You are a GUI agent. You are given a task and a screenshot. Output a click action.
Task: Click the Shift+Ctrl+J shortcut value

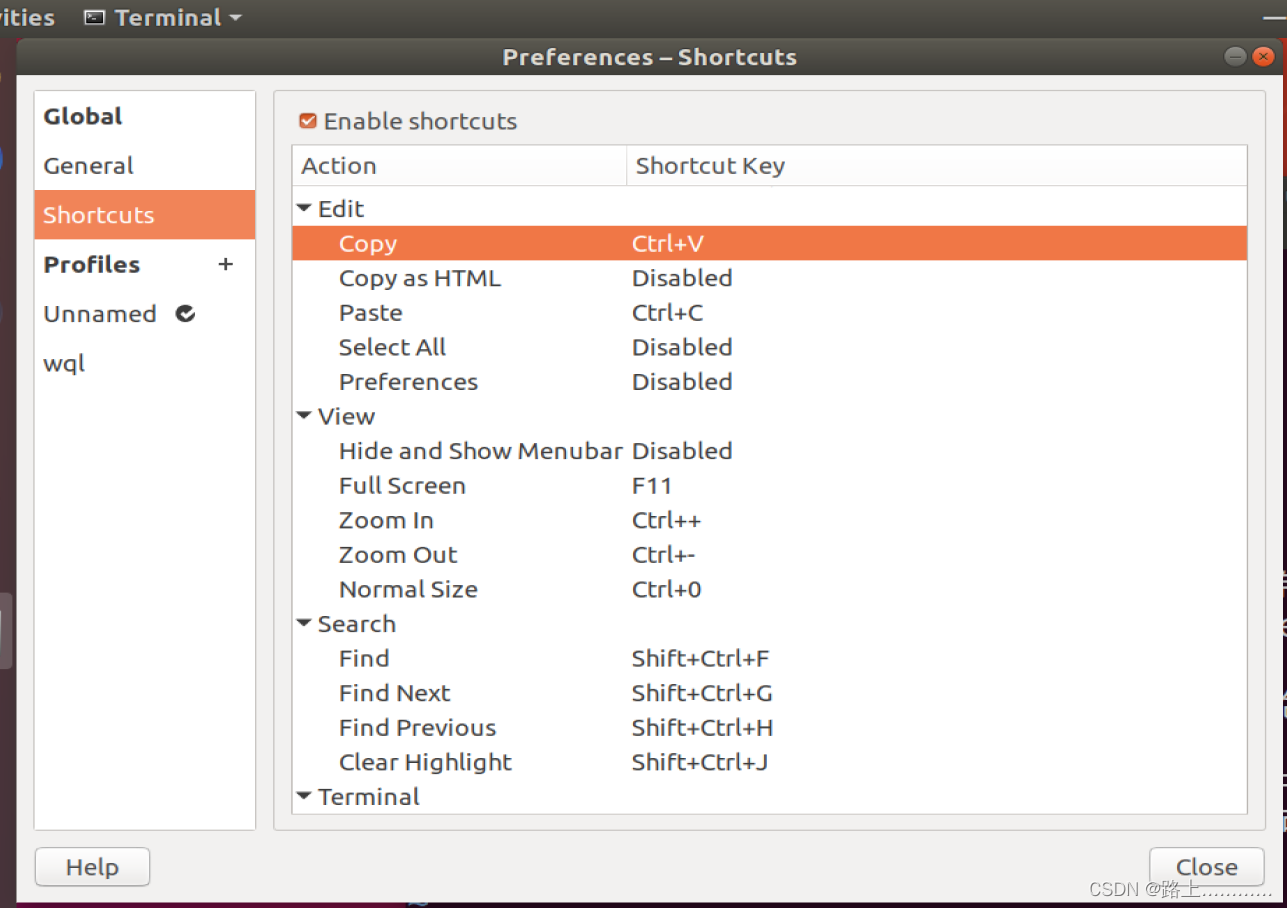coord(700,762)
